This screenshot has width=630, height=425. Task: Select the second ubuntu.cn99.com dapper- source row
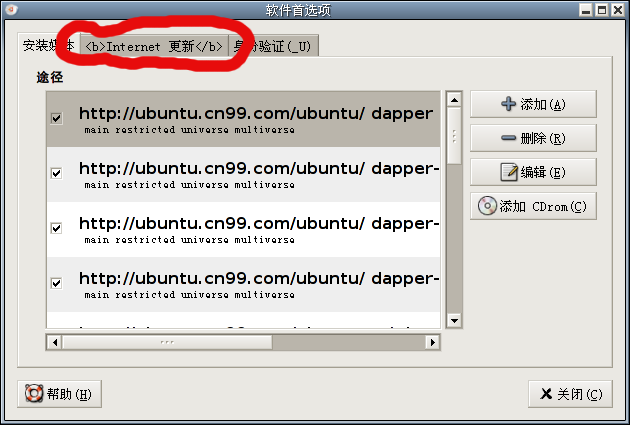click(x=243, y=174)
